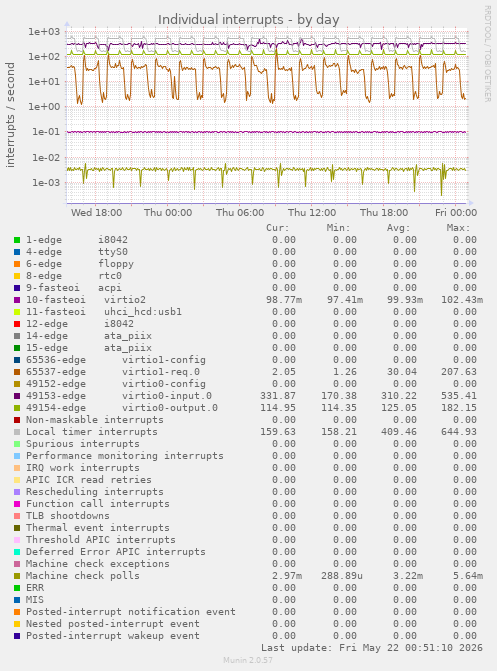Click the red 12-edge i8042 swatch
497x671 pixels.
click(x=17, y=324)
